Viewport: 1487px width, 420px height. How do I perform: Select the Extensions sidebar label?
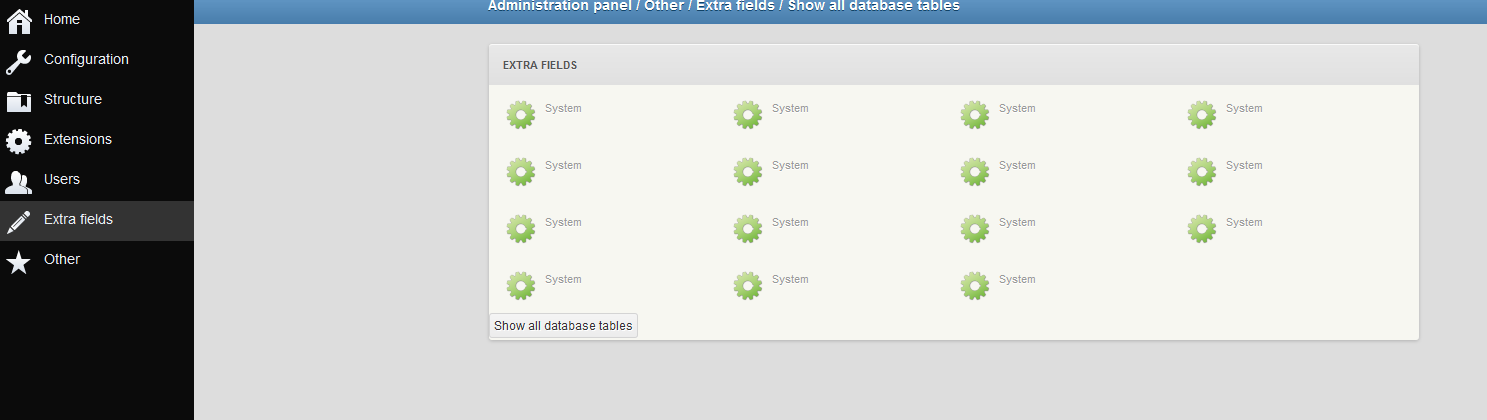tap(78, 139)
